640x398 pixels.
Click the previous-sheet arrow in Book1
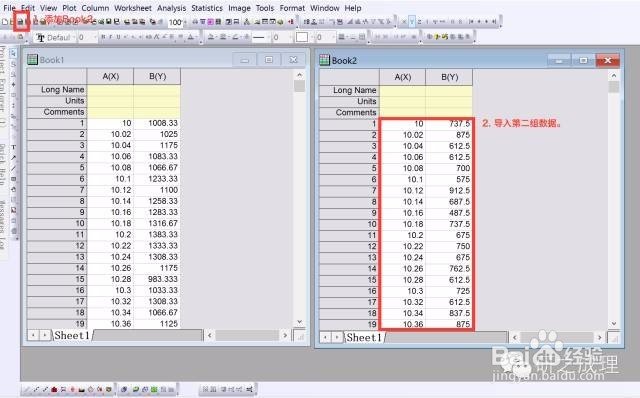[33, 336]
